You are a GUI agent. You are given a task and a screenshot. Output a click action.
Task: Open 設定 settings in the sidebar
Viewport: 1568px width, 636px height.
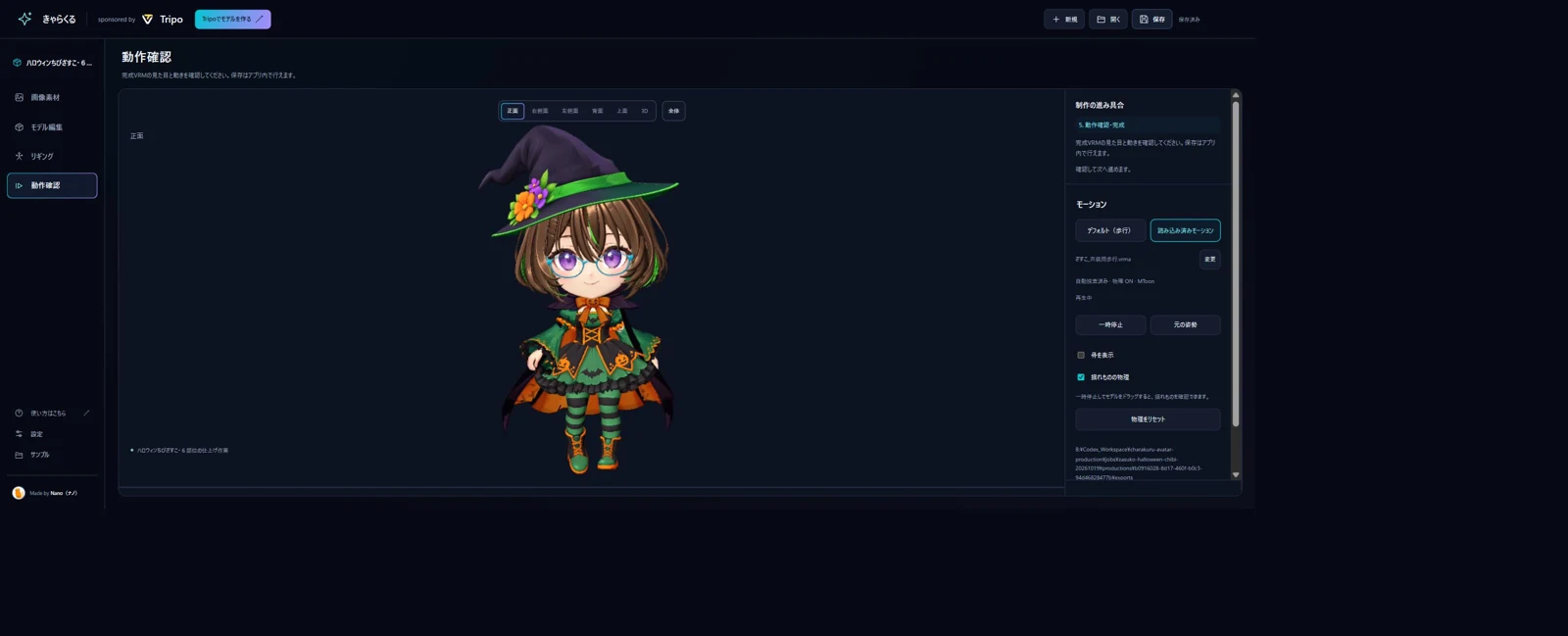52,434
